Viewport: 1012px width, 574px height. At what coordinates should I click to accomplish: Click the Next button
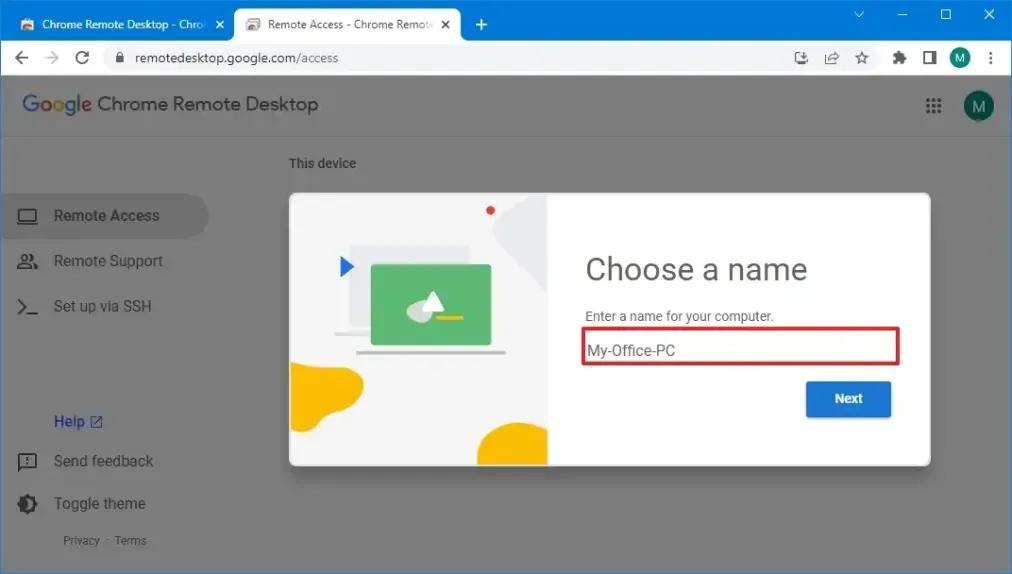(848, 399)
